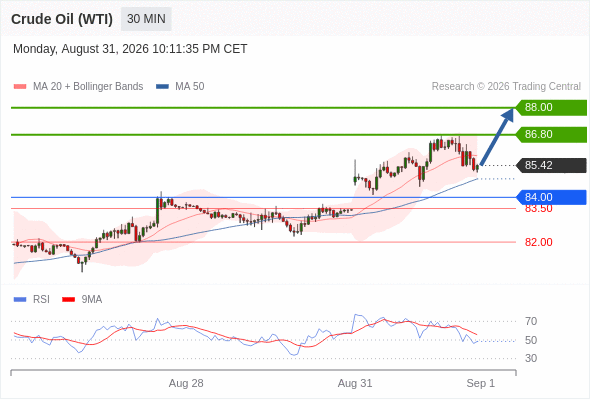Viewport: 590px width, 400px height.
Task: Select the Aug 28 date axis label
Action: 186,383
